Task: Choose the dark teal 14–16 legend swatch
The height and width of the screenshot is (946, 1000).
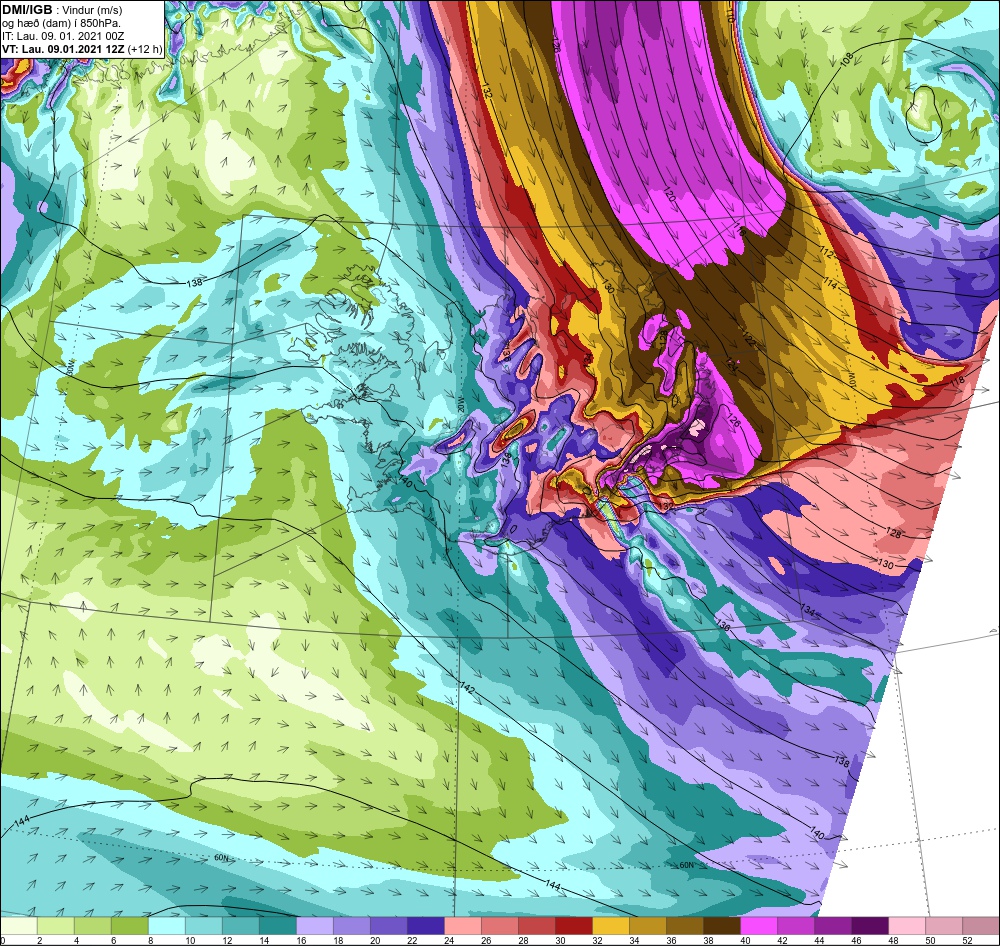Action: [x=278, y=925]
